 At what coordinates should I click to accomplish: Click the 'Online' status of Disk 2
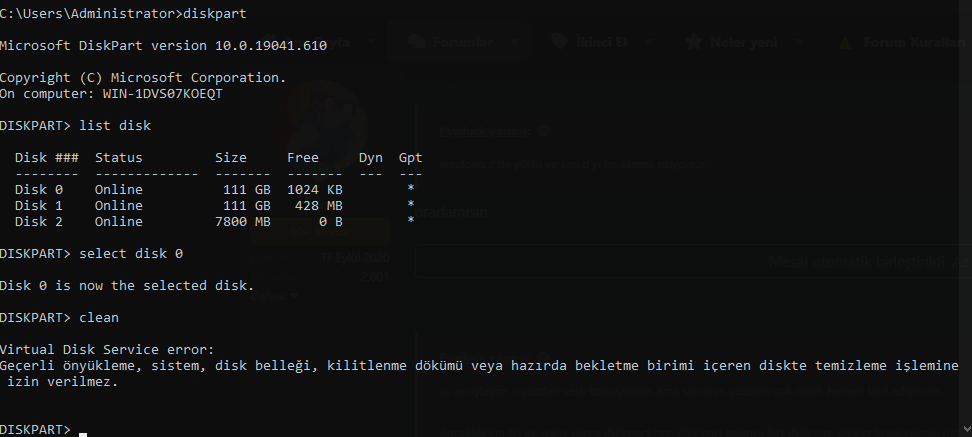point(118,222)
